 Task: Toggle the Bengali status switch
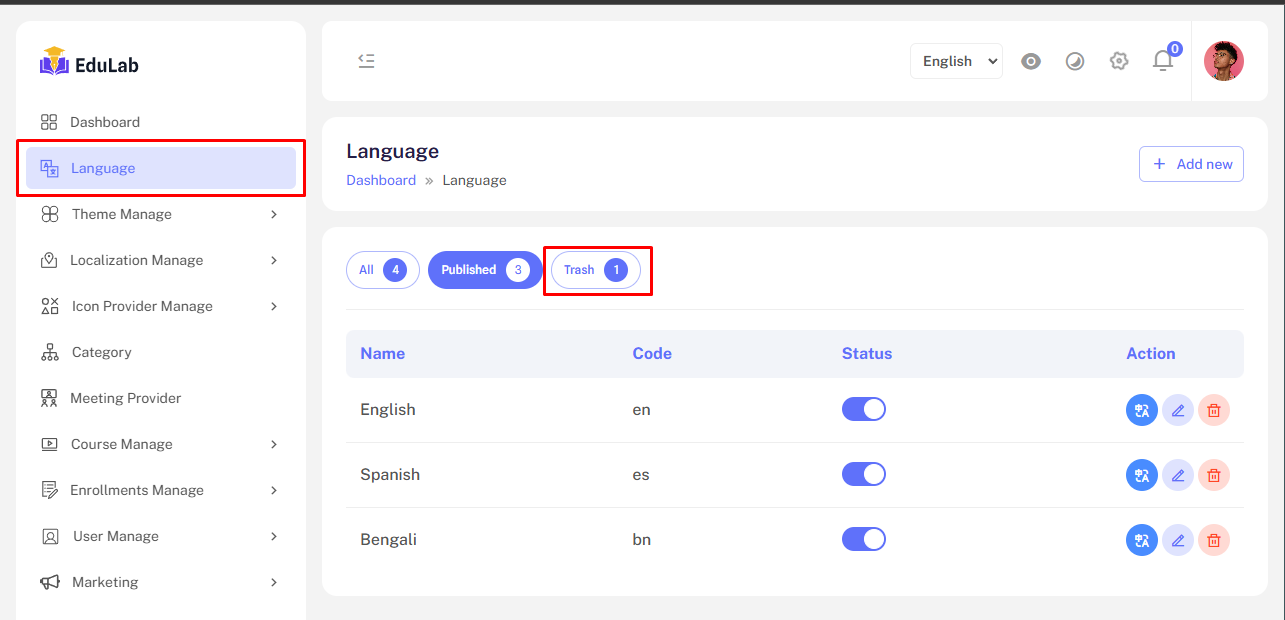(863, 539)
